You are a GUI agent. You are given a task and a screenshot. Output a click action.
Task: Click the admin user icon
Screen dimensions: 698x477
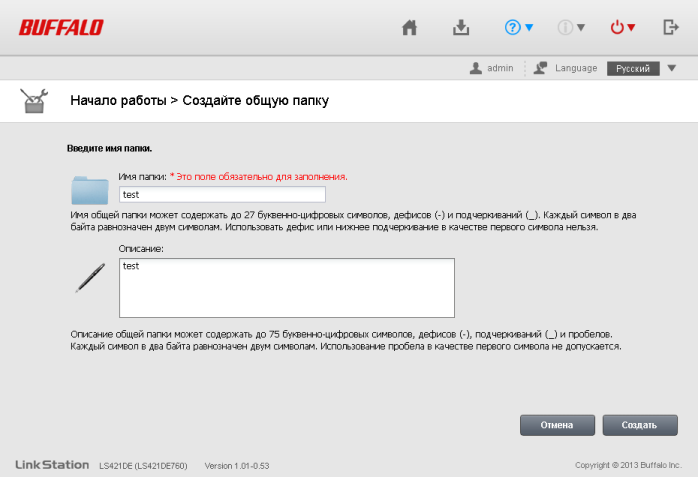click(x=475, y=68)
